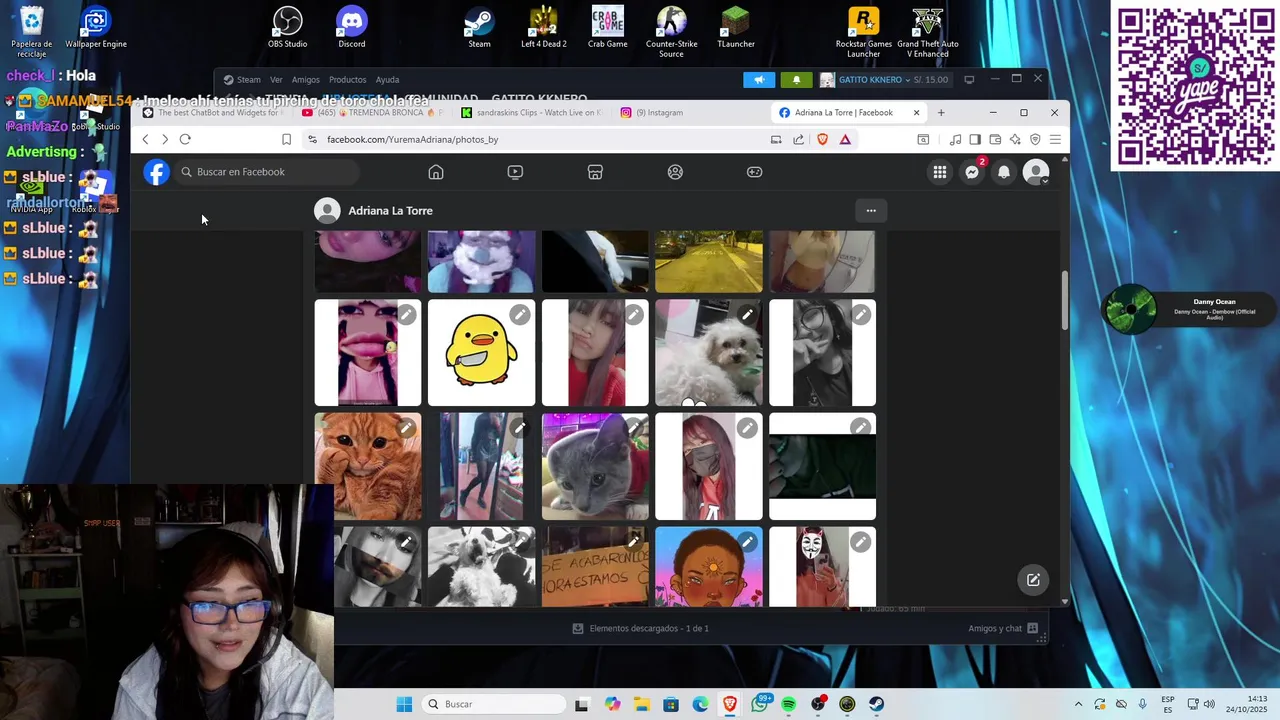Switch to sandraskins Clips Kick tab

tap(533, 113)
